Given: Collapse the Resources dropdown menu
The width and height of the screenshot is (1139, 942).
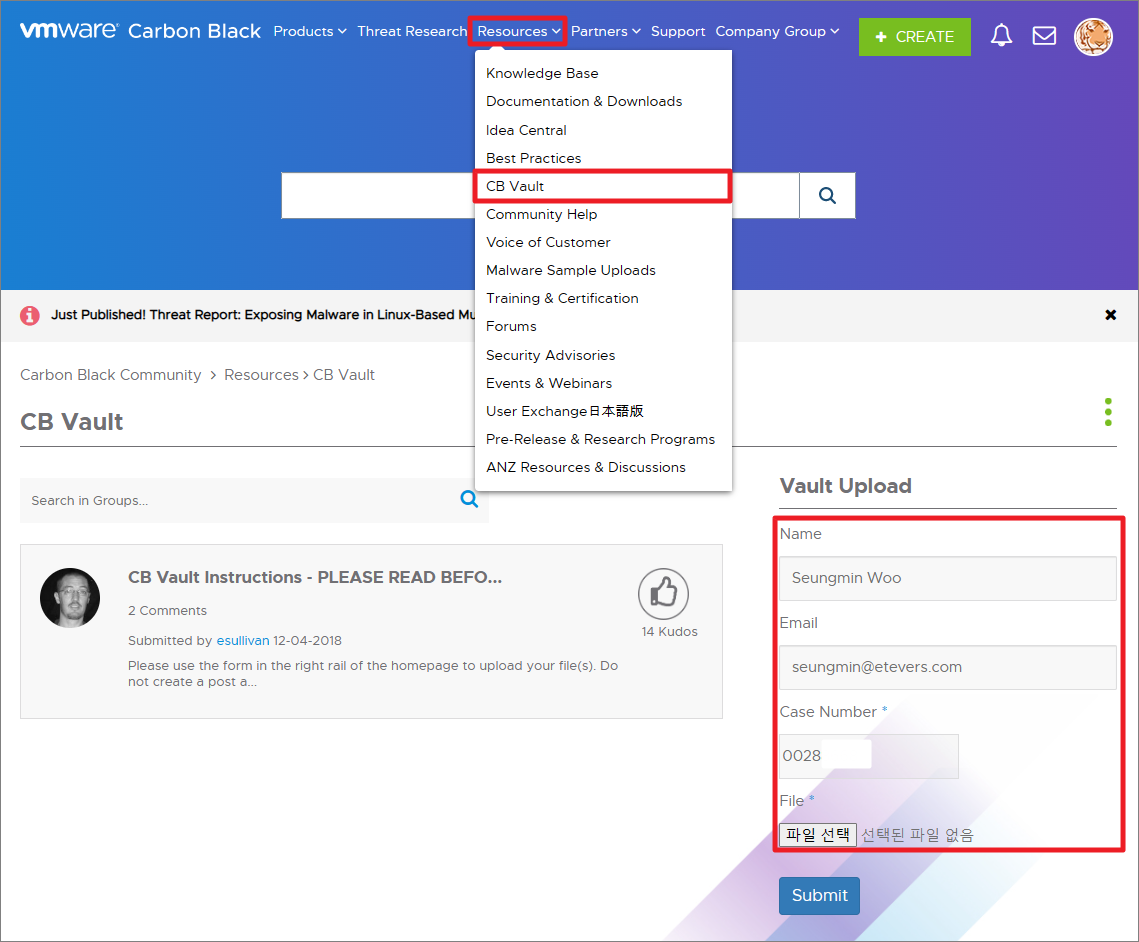Looking at the screenshot, I should click(x=518, y=31).
